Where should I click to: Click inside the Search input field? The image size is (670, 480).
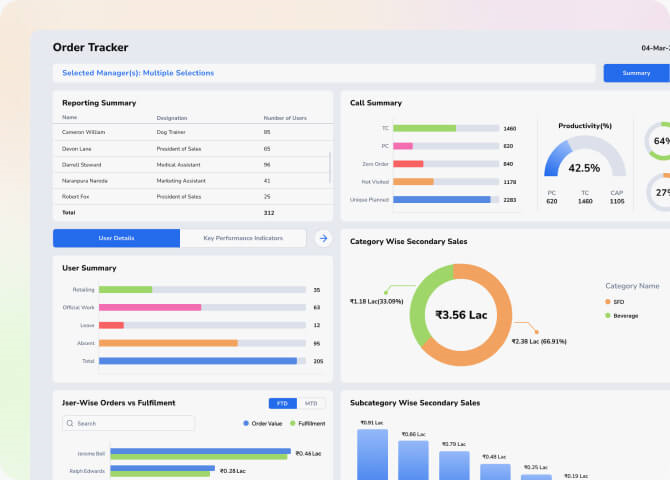[130, 423]
